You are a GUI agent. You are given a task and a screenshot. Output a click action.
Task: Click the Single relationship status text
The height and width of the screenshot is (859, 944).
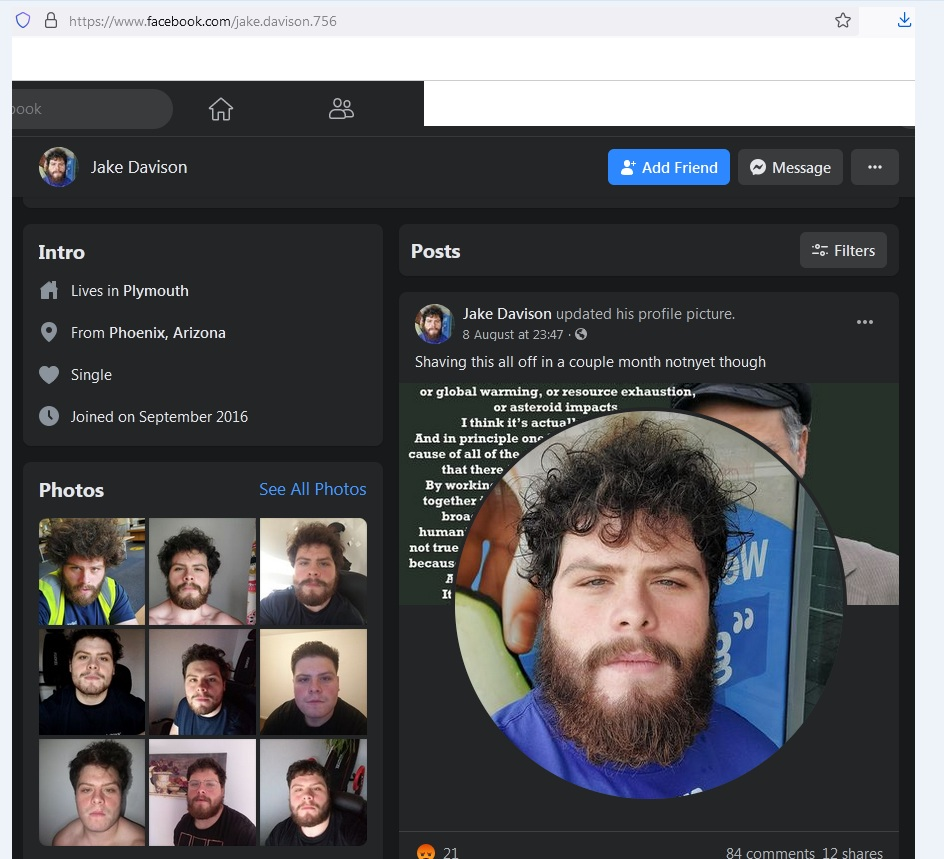pos(92,374)
